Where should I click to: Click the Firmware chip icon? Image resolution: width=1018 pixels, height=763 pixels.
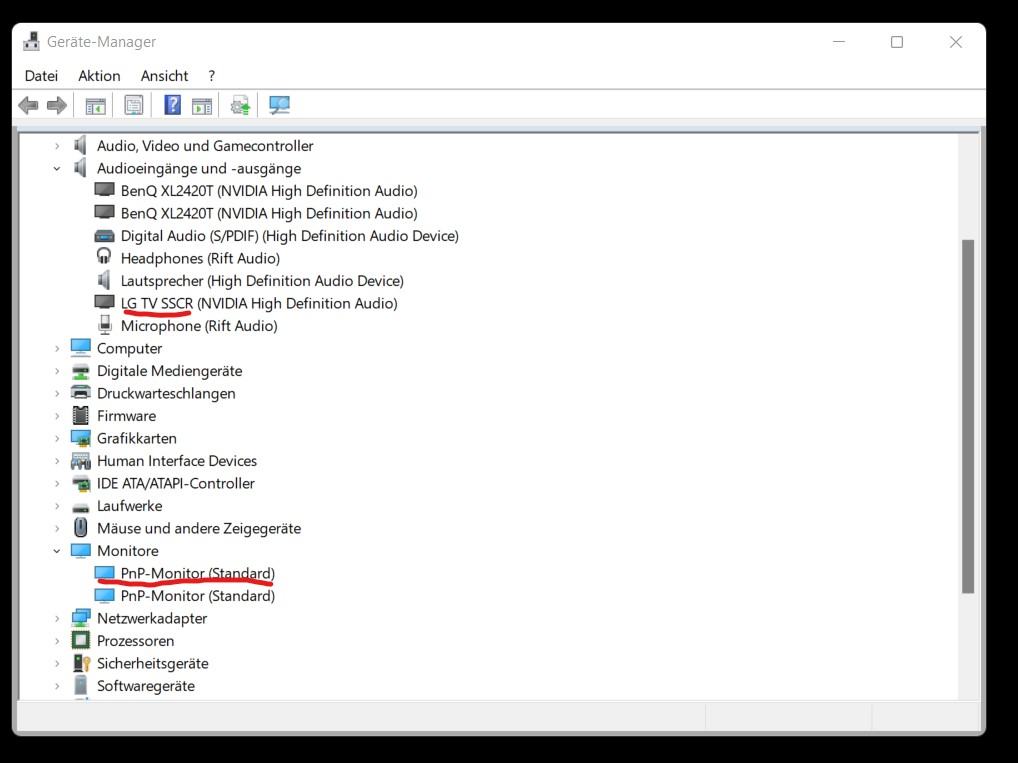81,416
